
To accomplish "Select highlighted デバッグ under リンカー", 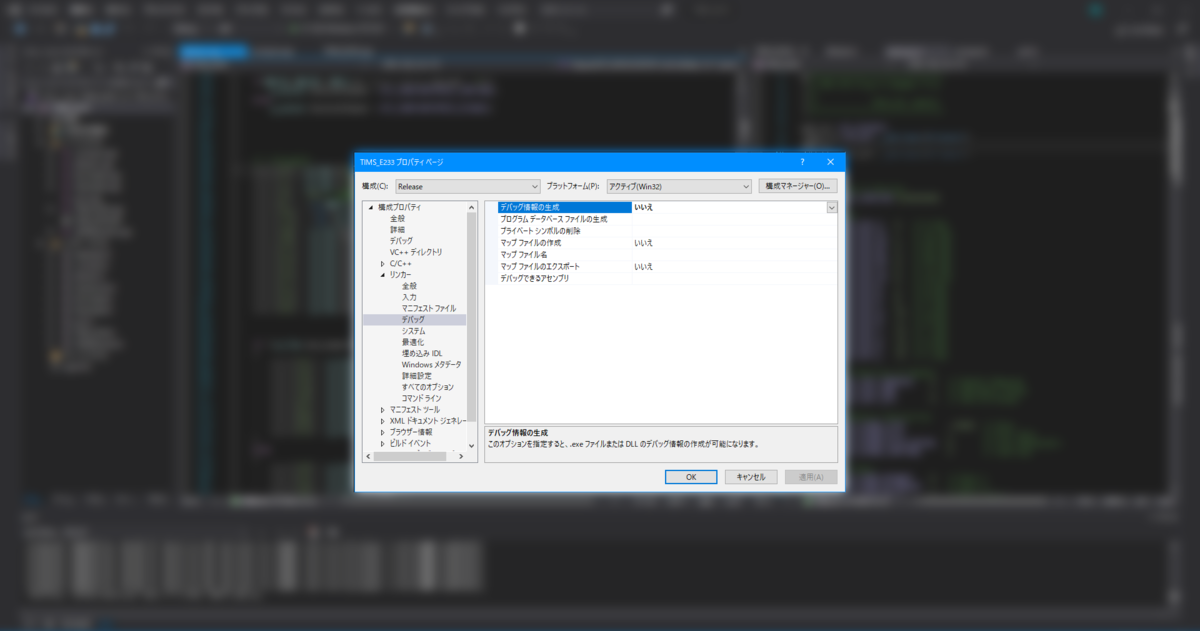I will point(413,319).
